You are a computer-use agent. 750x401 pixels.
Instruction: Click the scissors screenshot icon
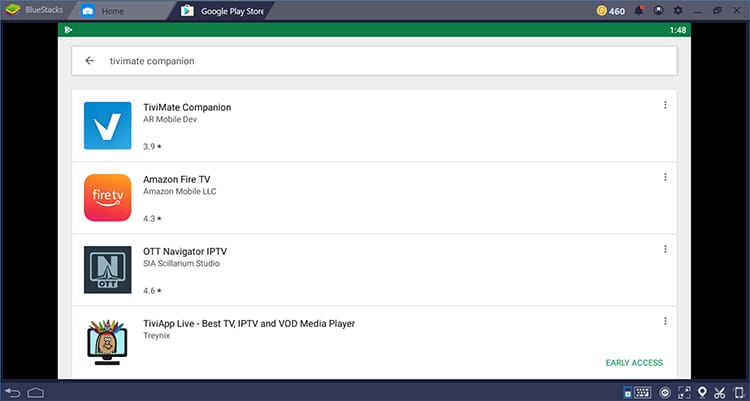pos(719,392)
